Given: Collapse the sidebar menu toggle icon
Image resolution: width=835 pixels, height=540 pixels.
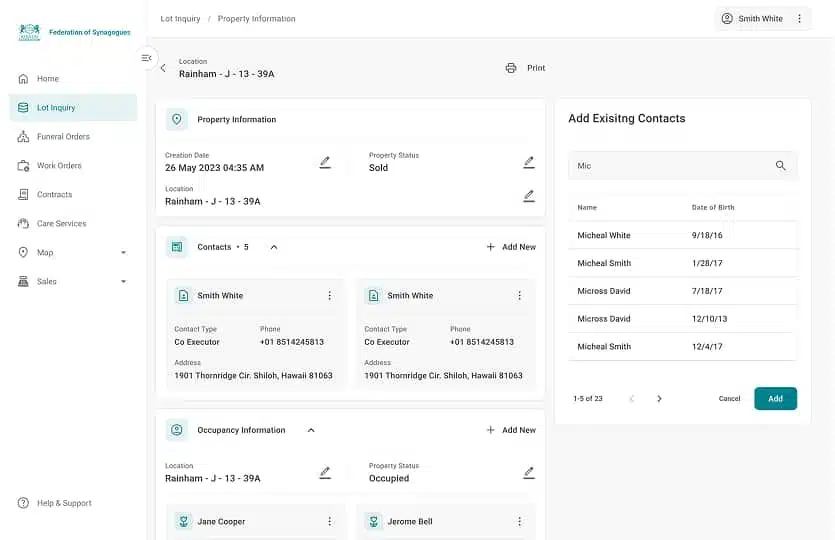Looking at the screenshot, I should tap(146, 58).
